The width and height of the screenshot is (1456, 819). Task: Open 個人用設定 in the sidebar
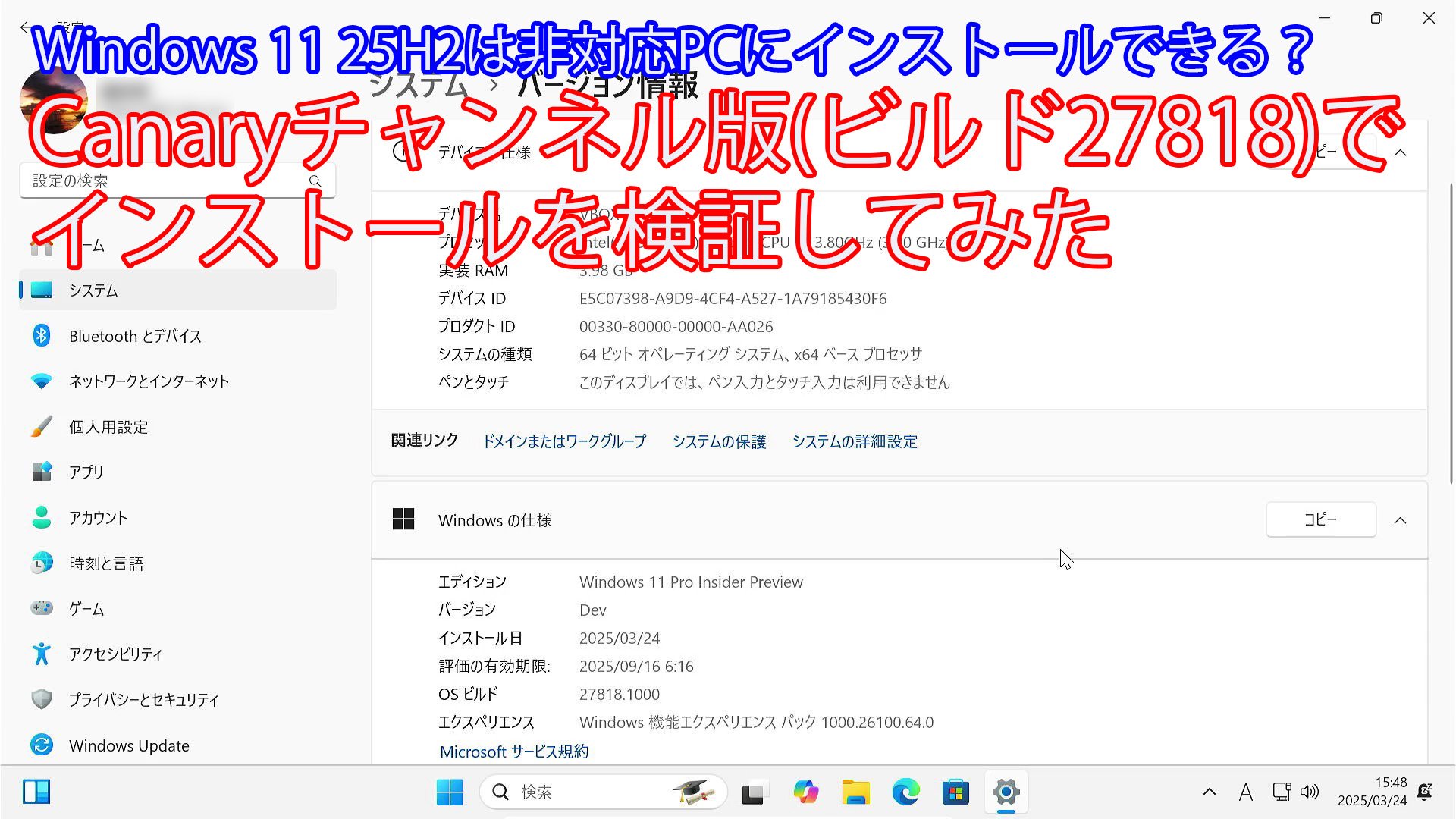(x=177, y=427)
